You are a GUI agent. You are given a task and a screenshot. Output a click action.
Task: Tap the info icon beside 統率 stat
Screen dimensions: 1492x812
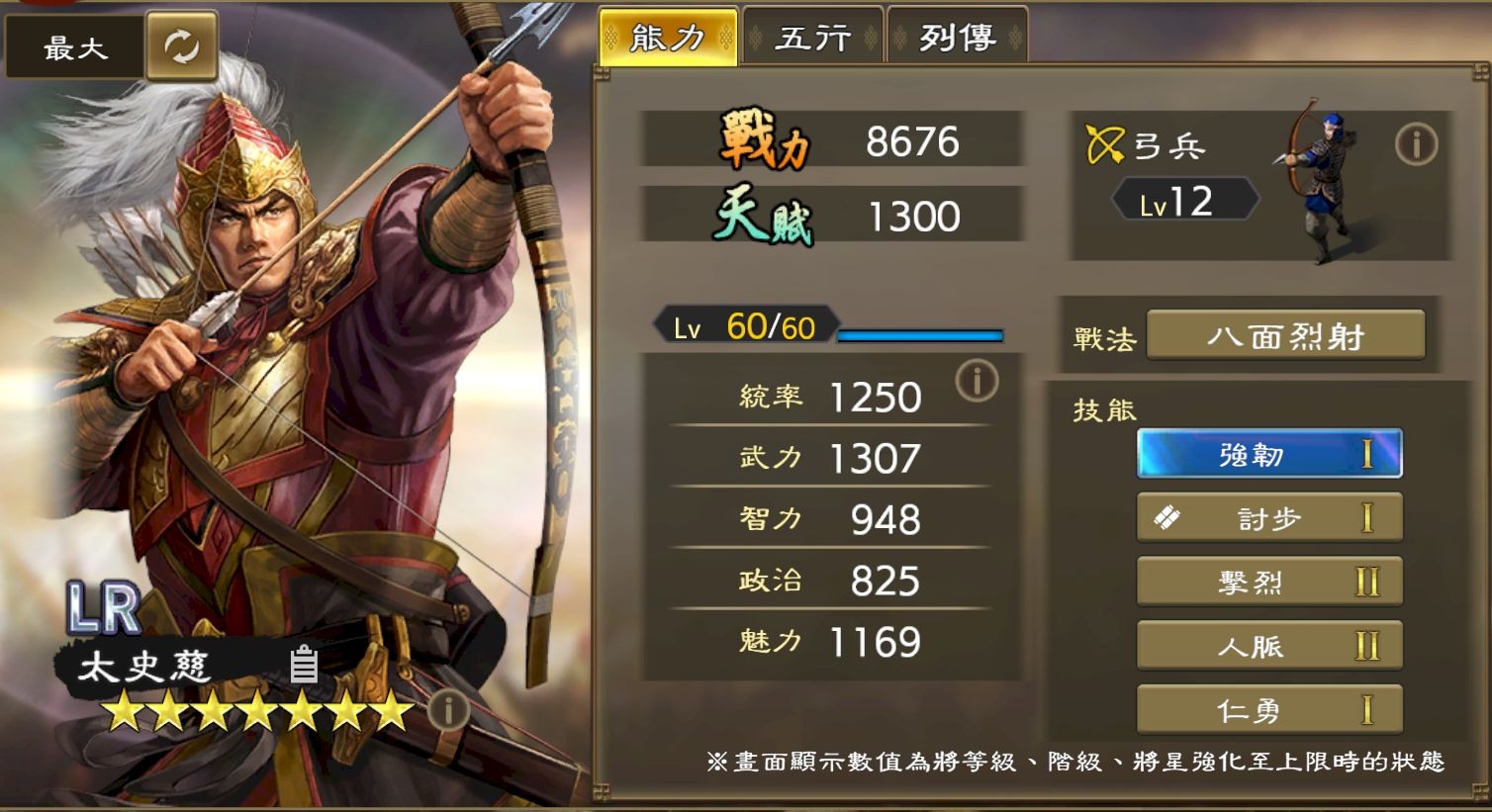click(x=977, y=381)
